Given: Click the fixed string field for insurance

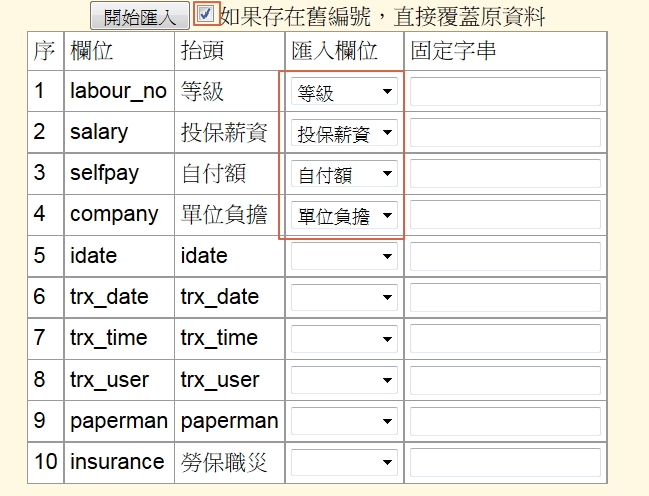Looking at the screenshot, I should 505,462.
